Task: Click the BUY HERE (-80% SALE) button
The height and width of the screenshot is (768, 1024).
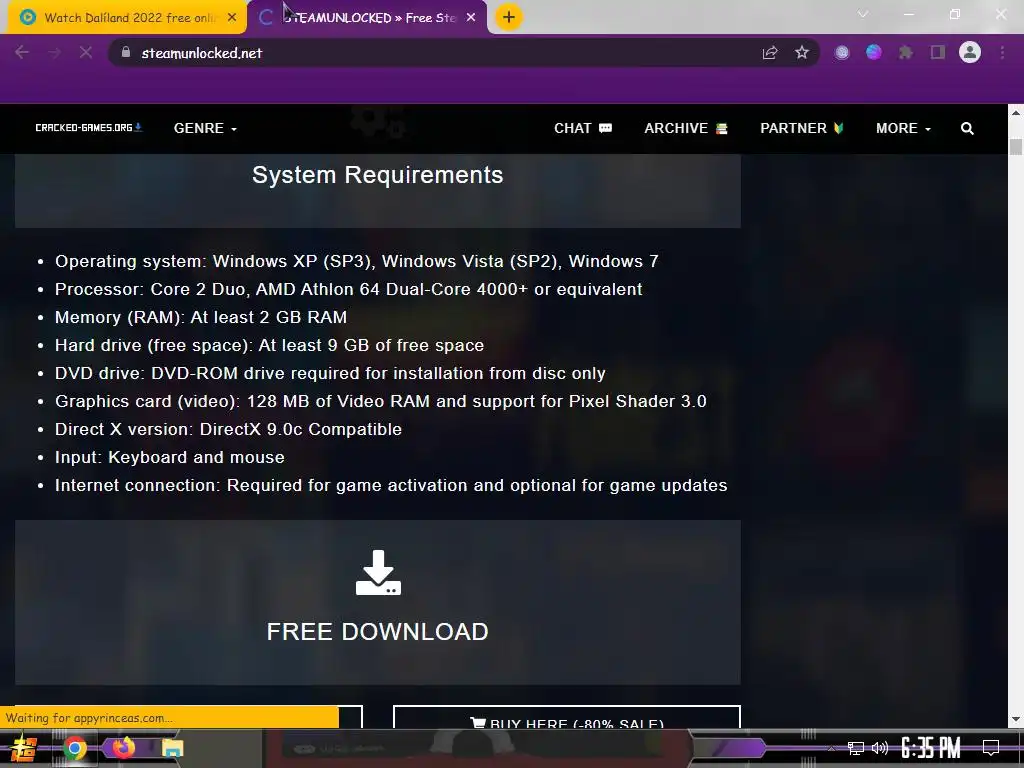Action: click(567, 718)
